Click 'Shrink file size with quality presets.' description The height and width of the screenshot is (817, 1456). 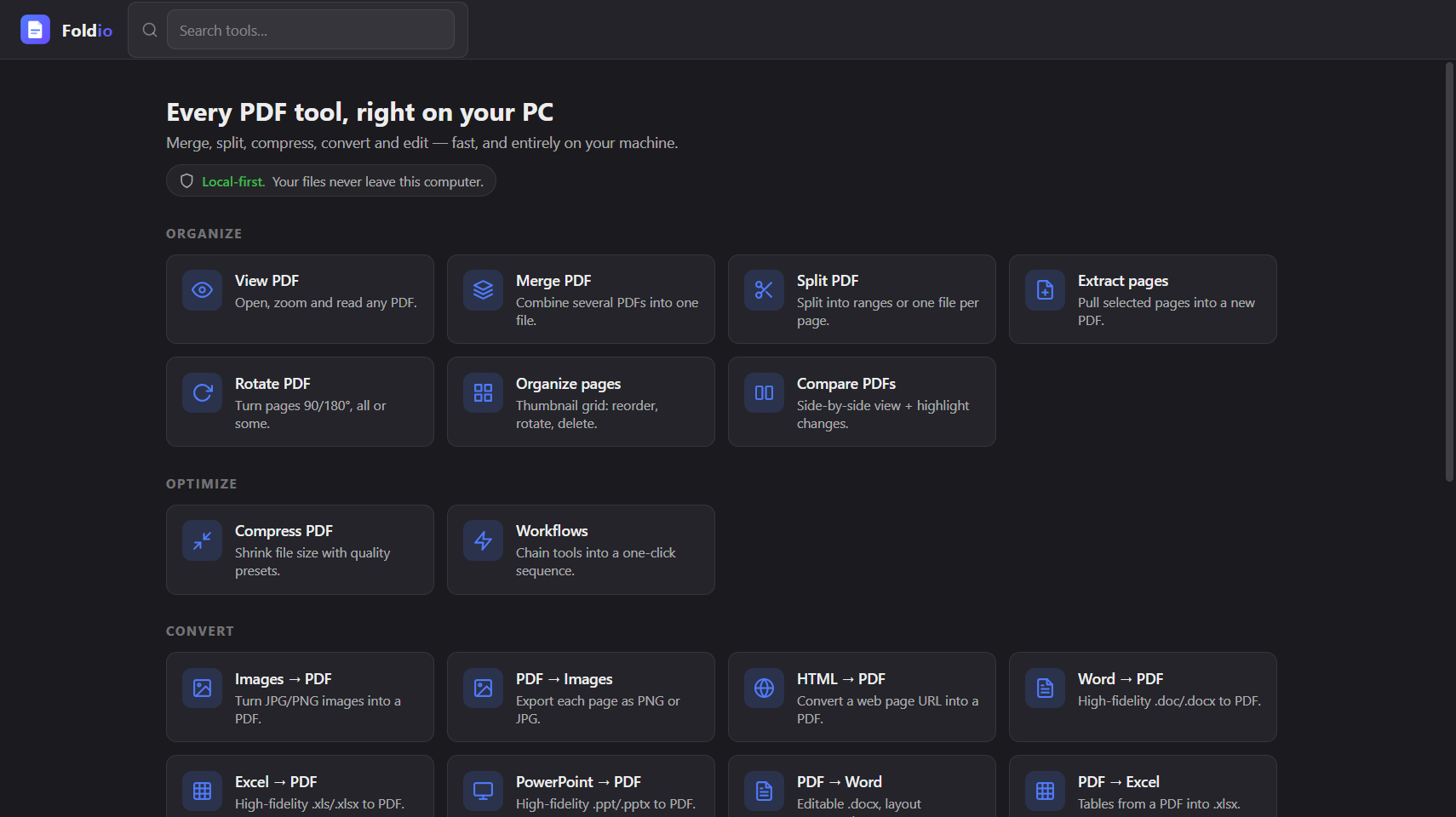312,562
